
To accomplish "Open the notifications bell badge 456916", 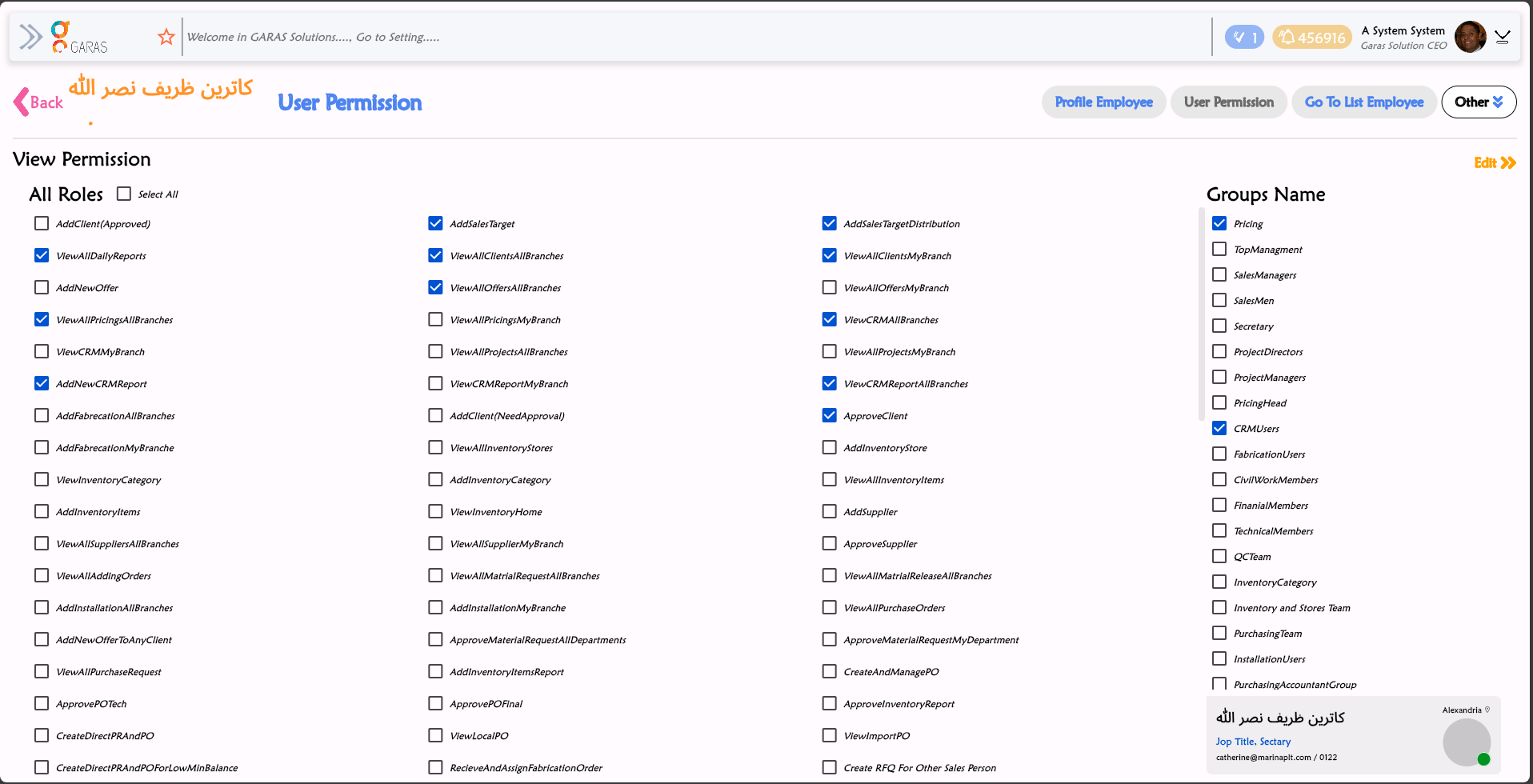I will [x=1312, y=37].
